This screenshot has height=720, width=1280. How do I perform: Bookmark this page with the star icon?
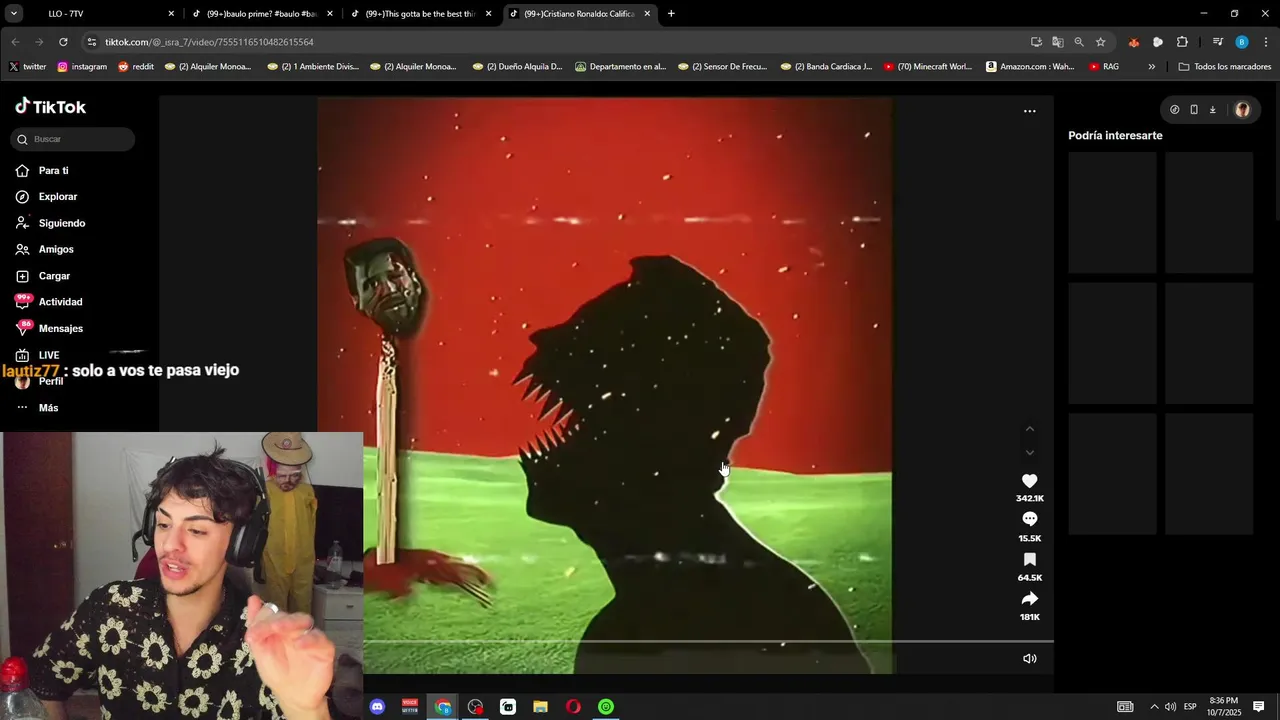(x=1100, y=42)
